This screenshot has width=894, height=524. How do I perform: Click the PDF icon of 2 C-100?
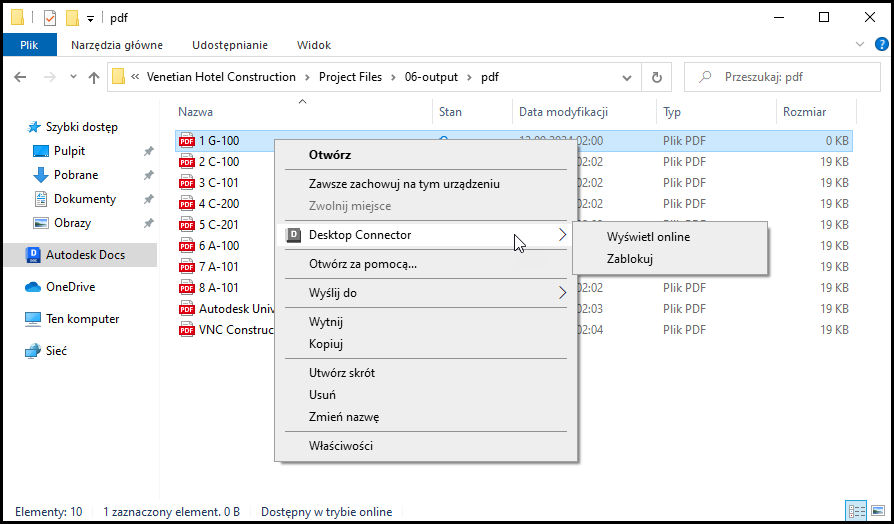point(187,162)
